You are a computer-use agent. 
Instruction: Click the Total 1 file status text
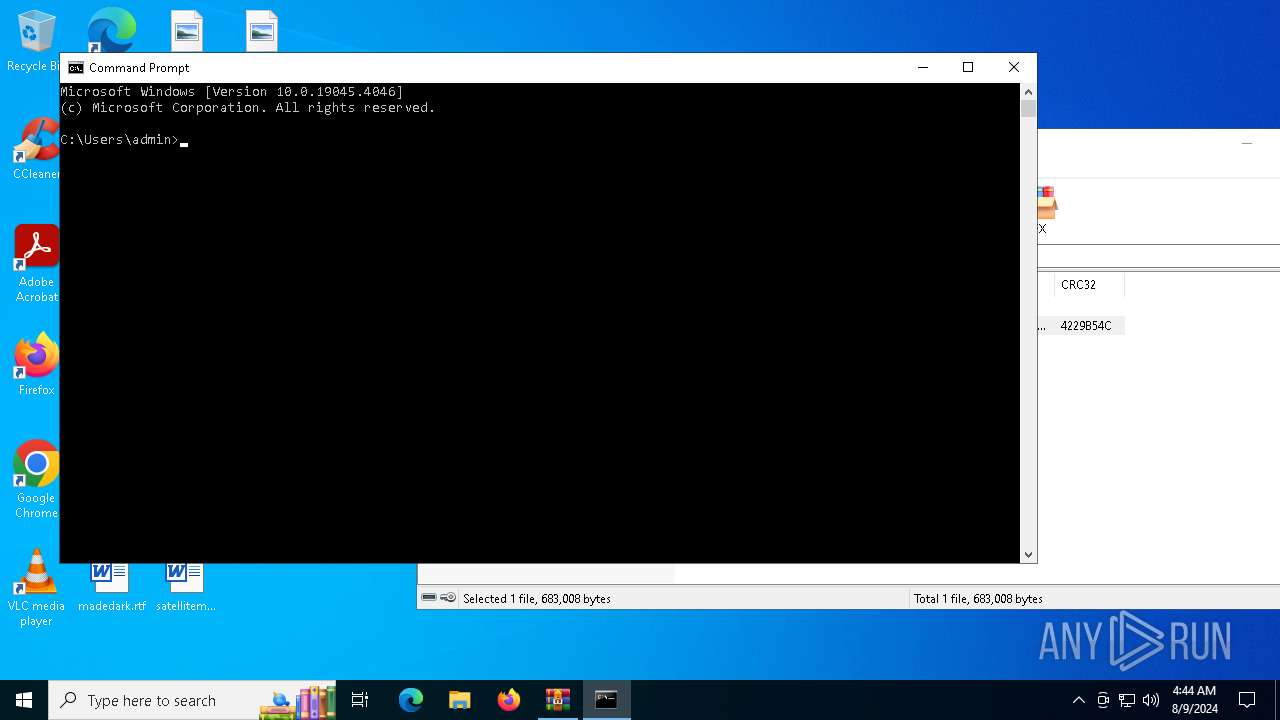tap(978, 599)
